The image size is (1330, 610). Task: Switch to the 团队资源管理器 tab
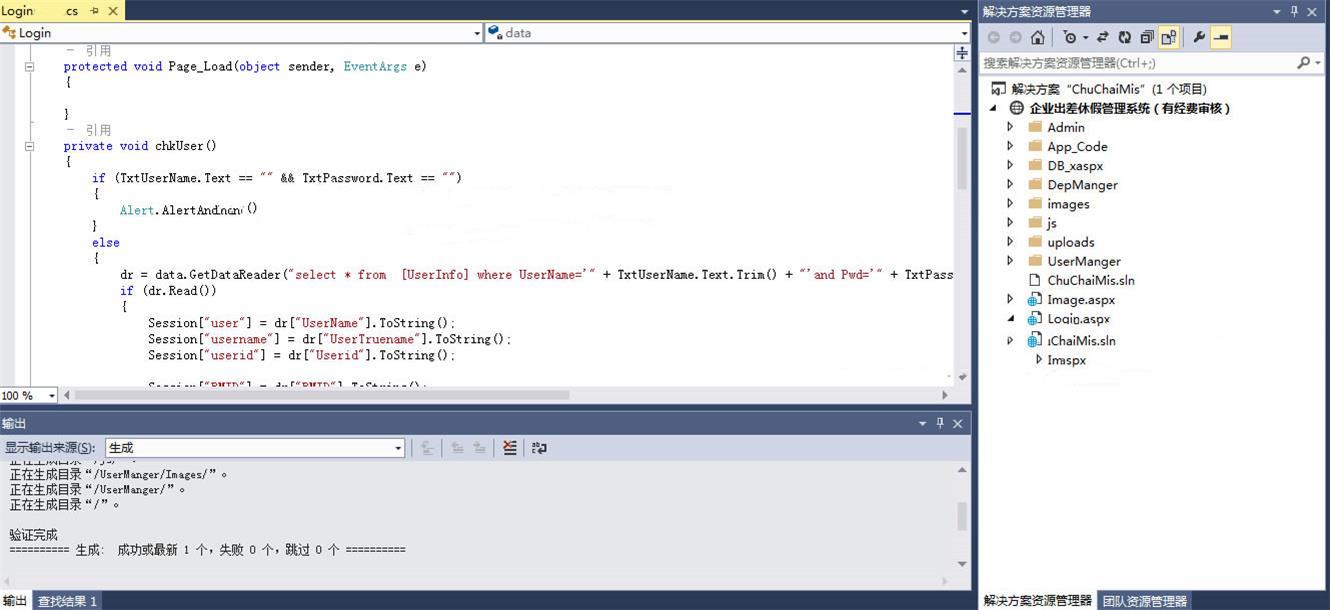click(1144, 601)
